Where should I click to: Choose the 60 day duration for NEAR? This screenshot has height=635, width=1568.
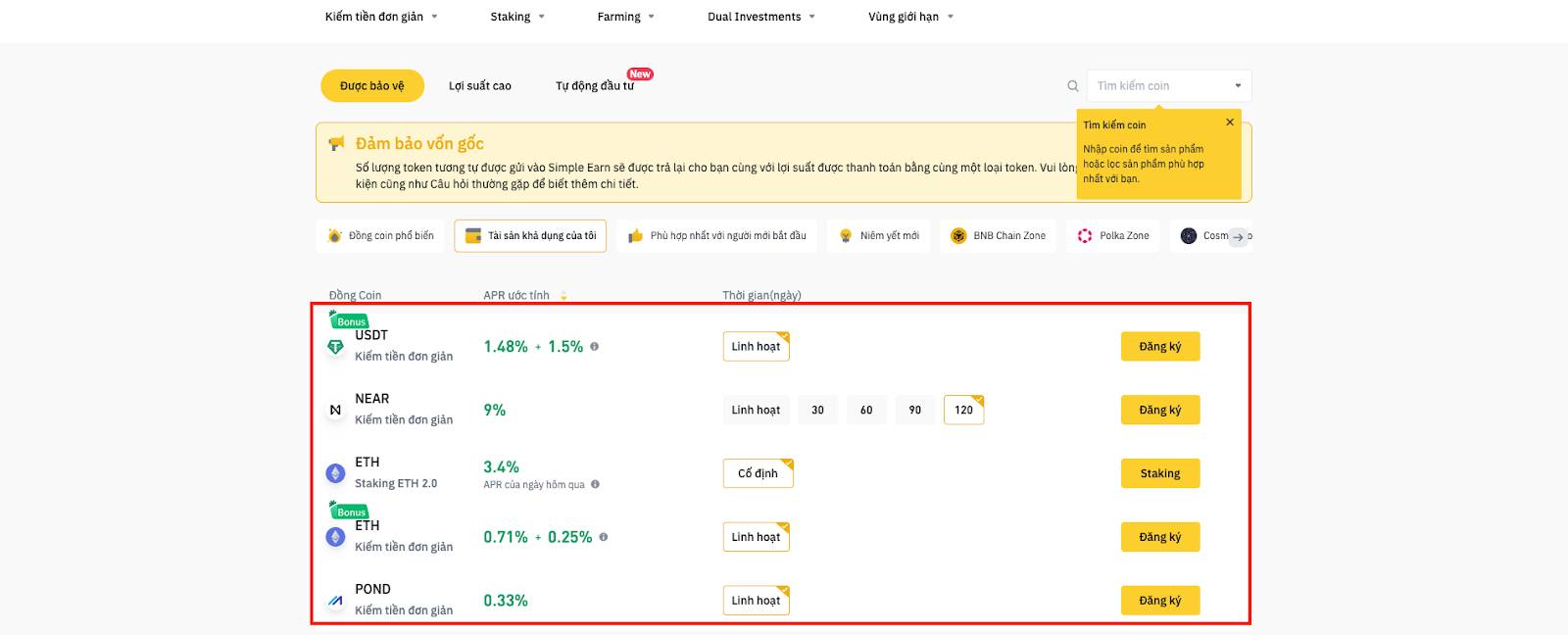pos(866,411)
